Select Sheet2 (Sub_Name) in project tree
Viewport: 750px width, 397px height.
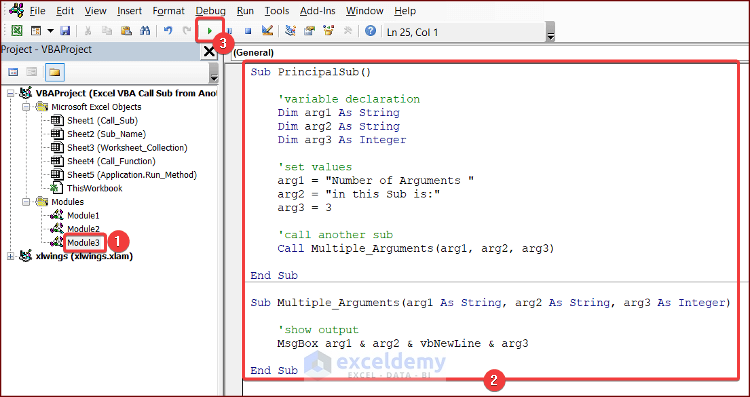point(106,134)
